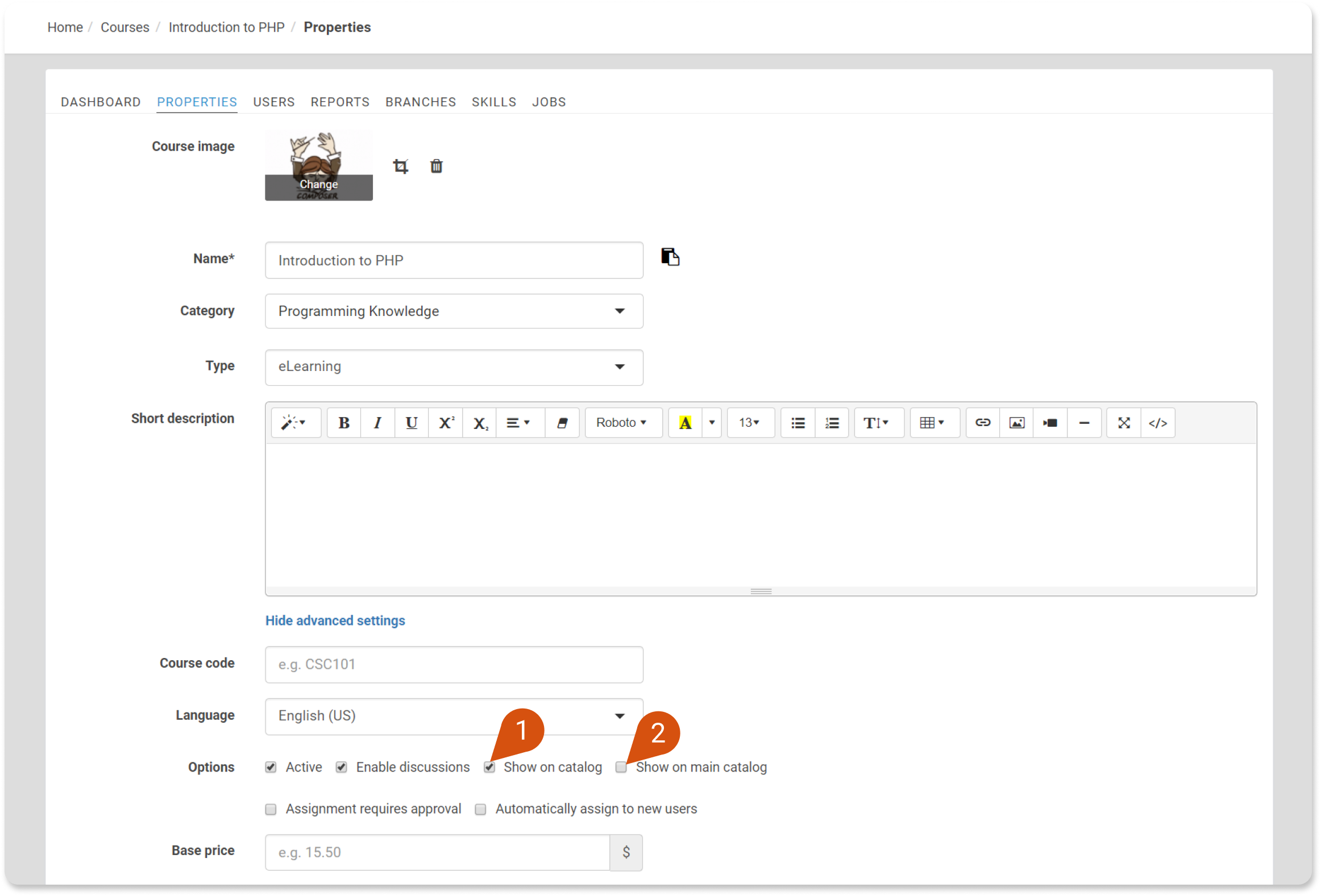
Task: Insert an unordered bullet list
Action: pos(798,423)
